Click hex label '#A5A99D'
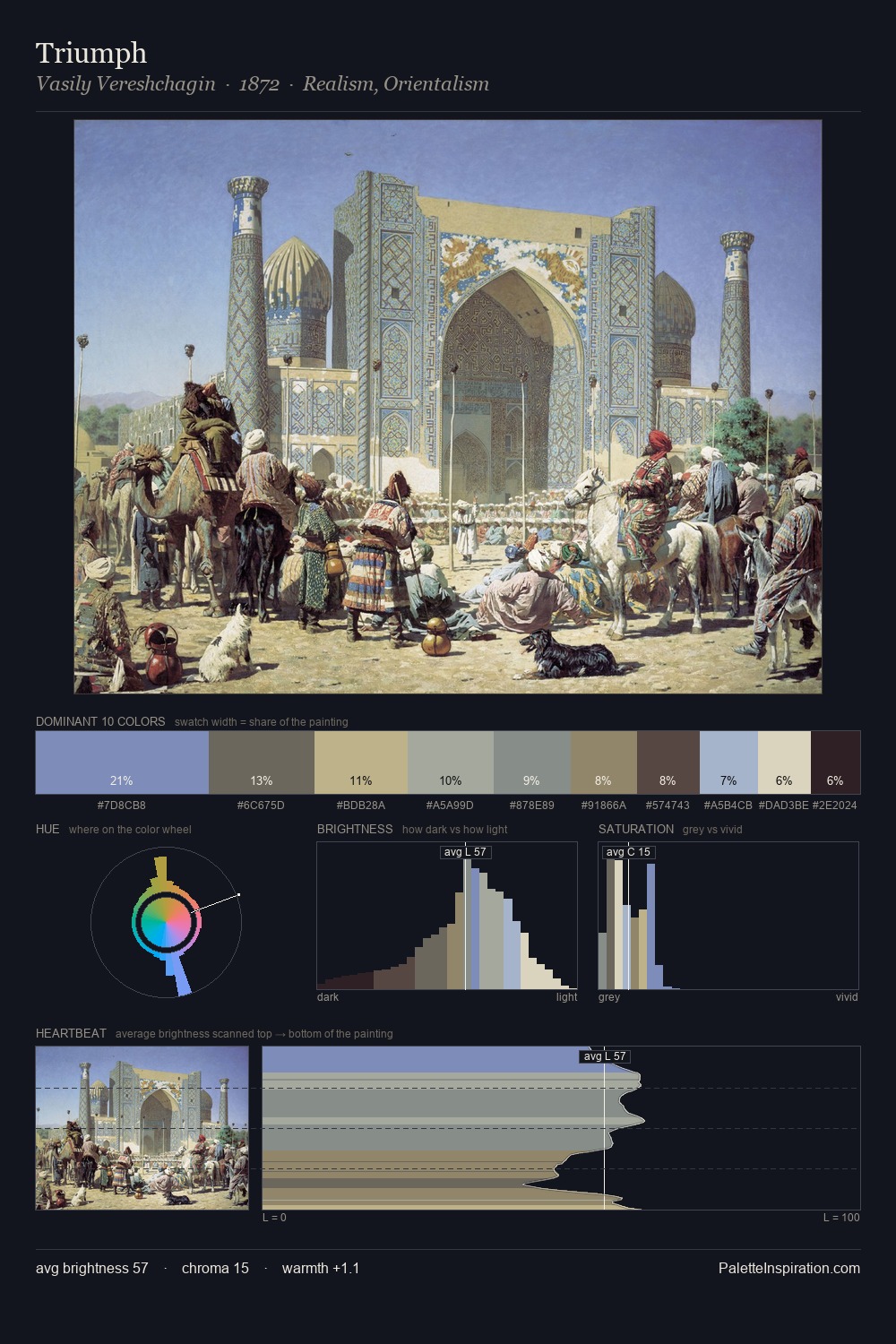Screen dimensions: 896x1344 coord(451,806)
